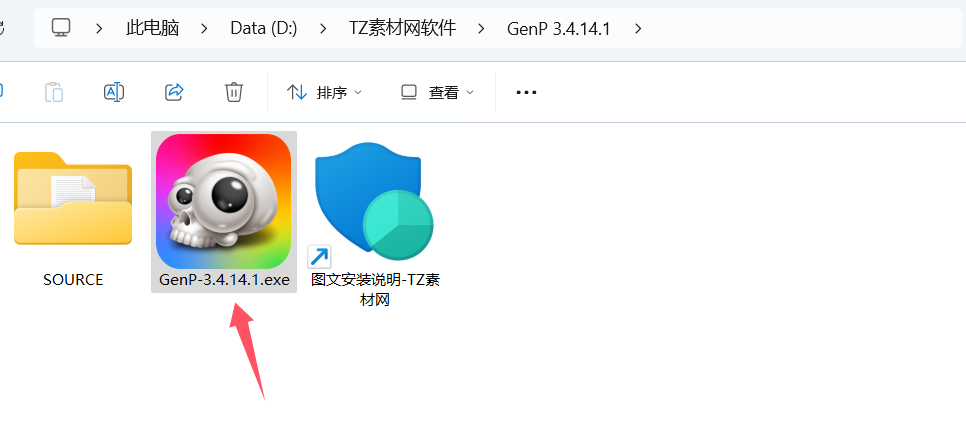
Task: Open TZ素材网软件 breadcrumb folder
Action: [402, 28]
